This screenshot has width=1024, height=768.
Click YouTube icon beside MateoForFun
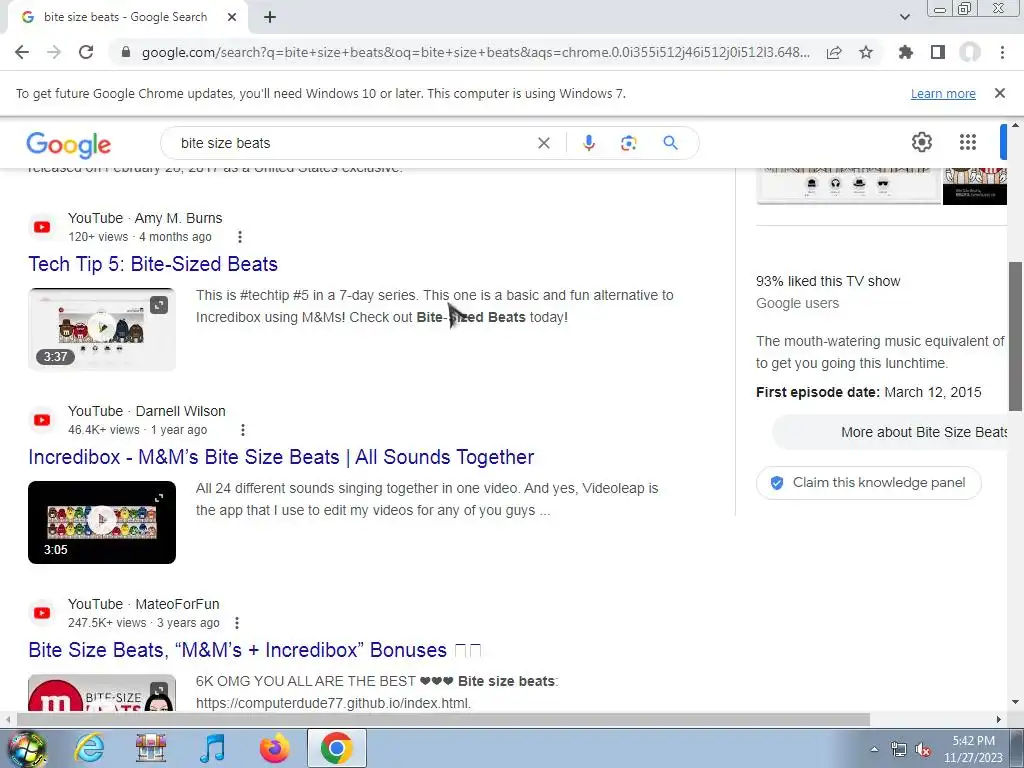coord(42,613)
